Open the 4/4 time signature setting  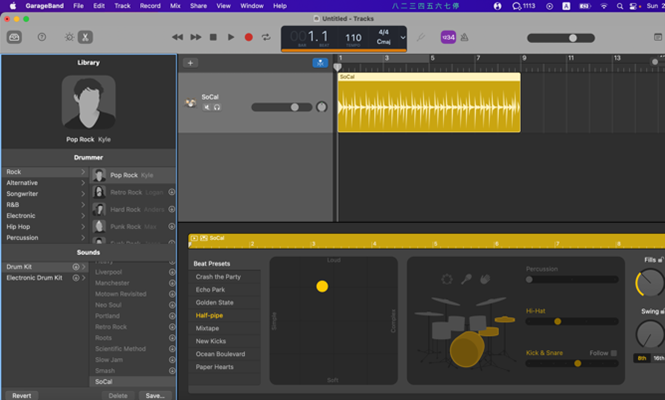click(383, 32)
